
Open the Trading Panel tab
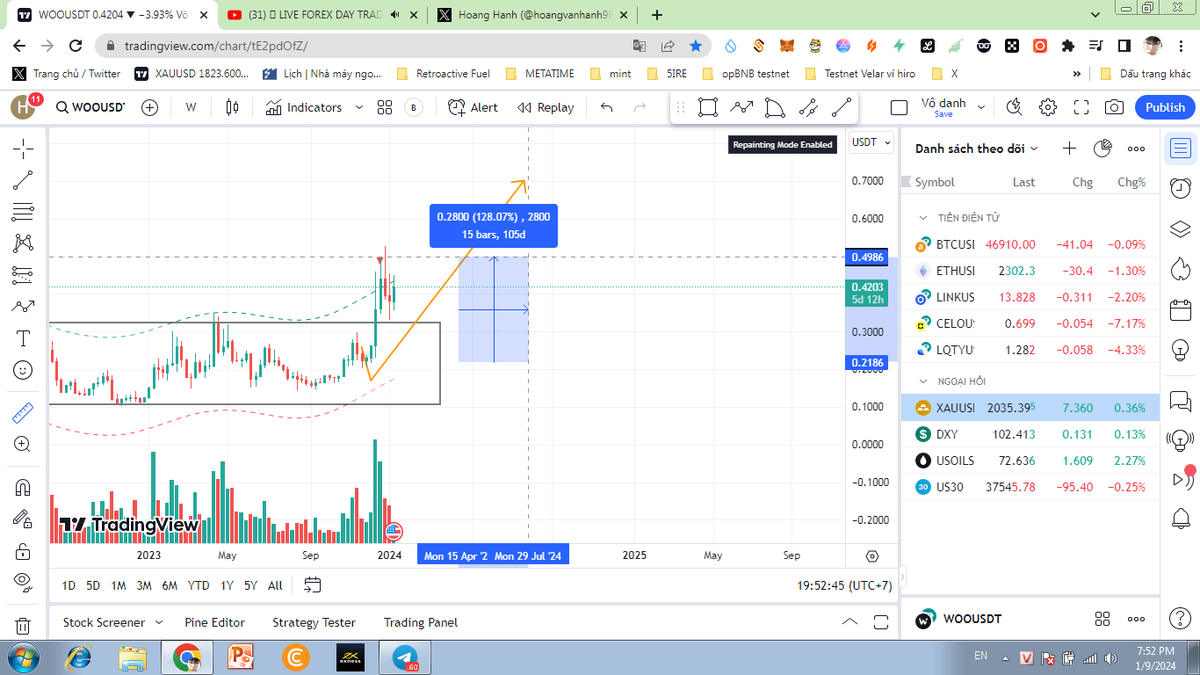pos(421,622)
